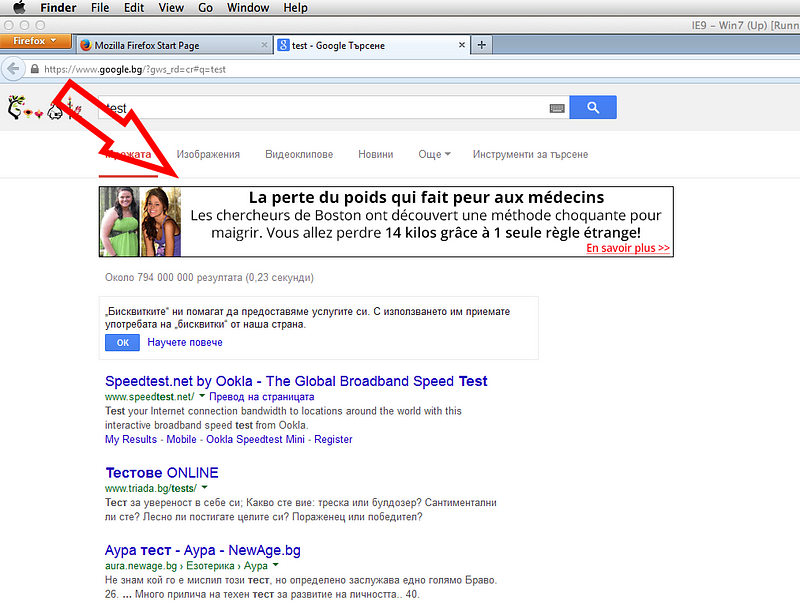Image resolution: width=800 pixels, height=611 pixels.
Task: Click the Google doodle logo
Action: pyautogui.click(x=45, y=108)
